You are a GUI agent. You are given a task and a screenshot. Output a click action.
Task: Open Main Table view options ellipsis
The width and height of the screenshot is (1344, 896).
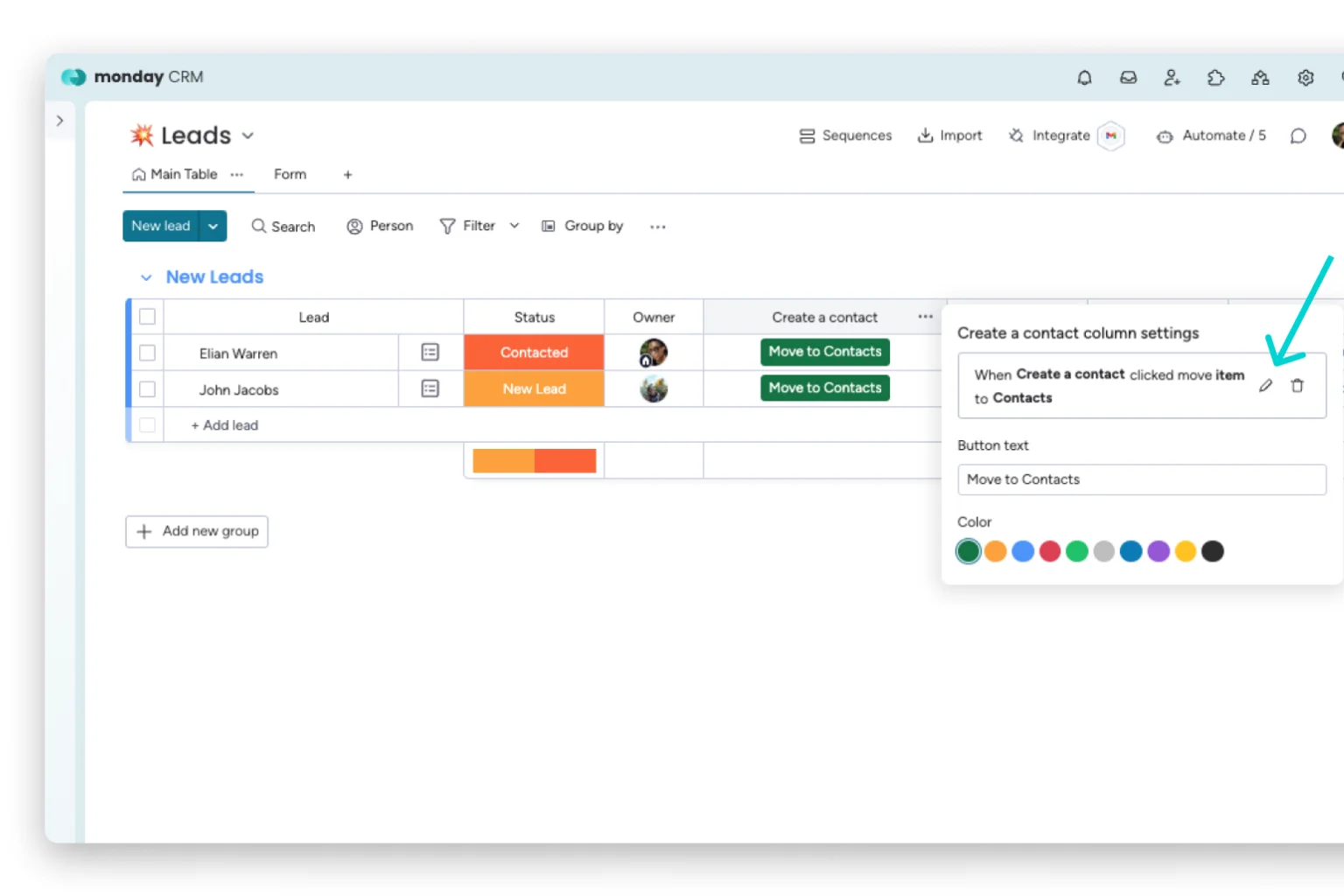coord(237,174)
